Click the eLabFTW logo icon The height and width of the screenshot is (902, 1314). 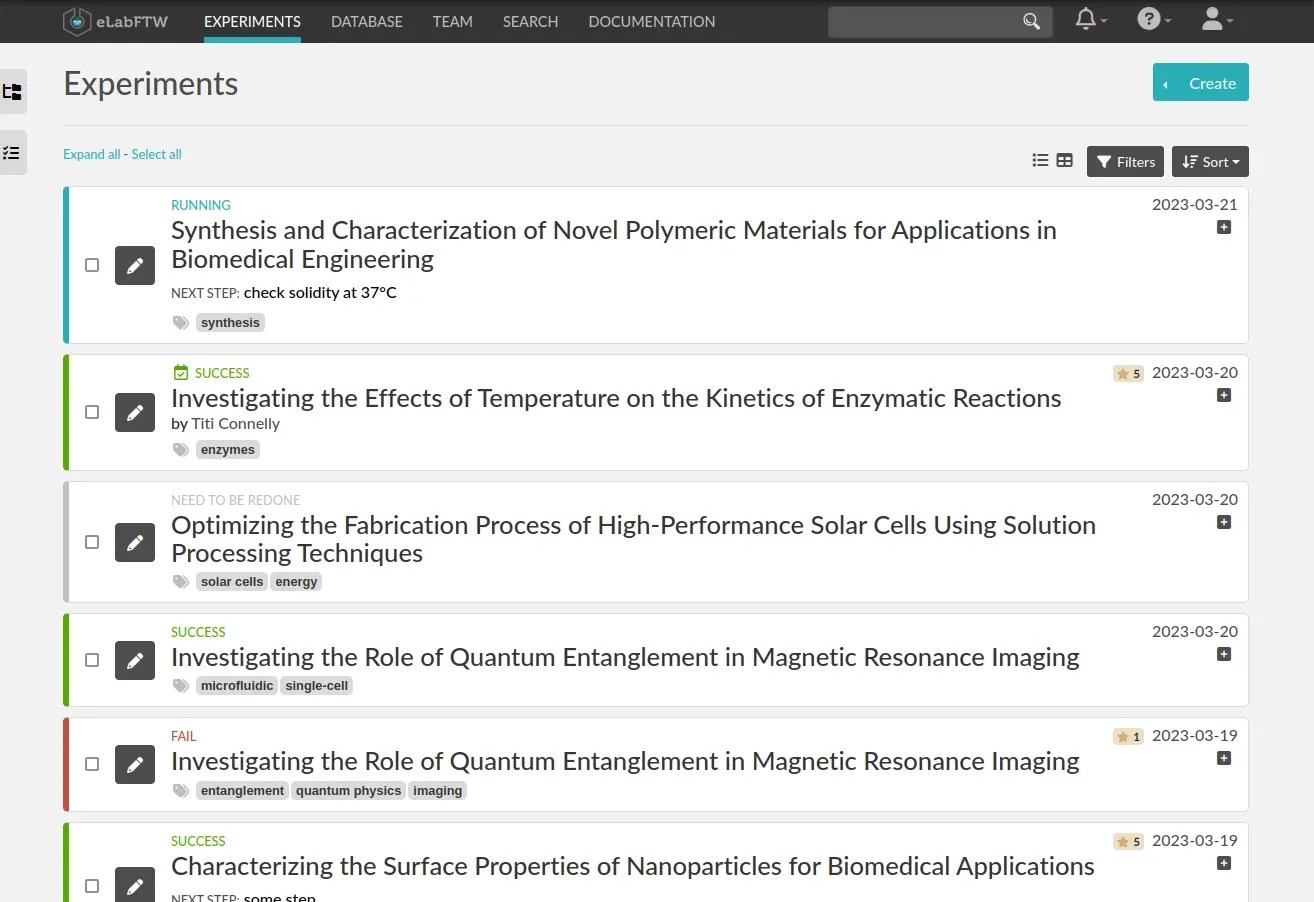[77, 20]
